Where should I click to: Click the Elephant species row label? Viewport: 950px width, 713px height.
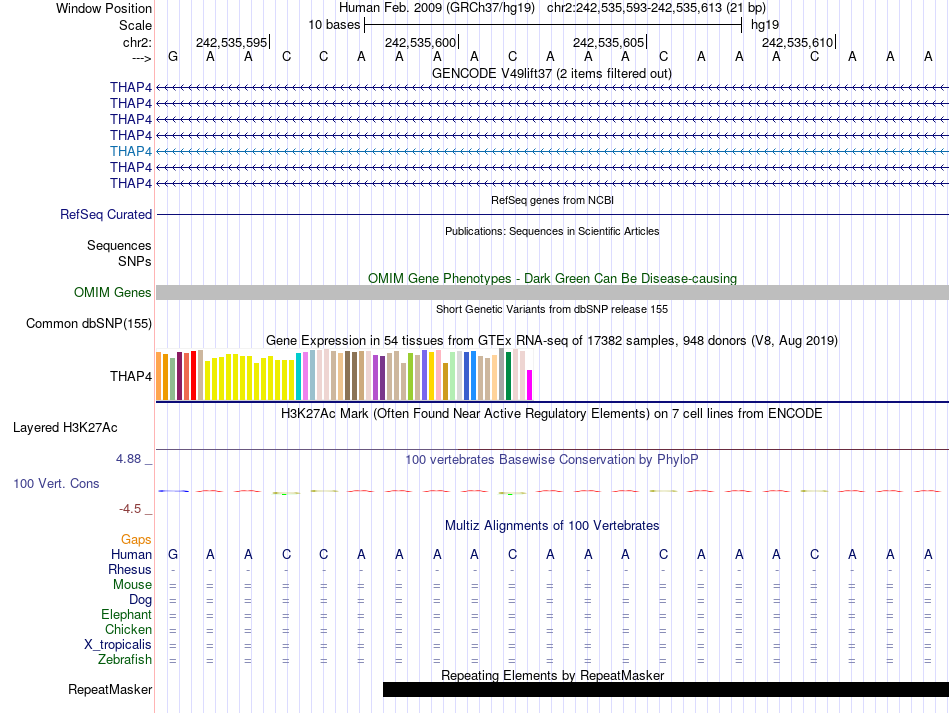click(126, 614)
